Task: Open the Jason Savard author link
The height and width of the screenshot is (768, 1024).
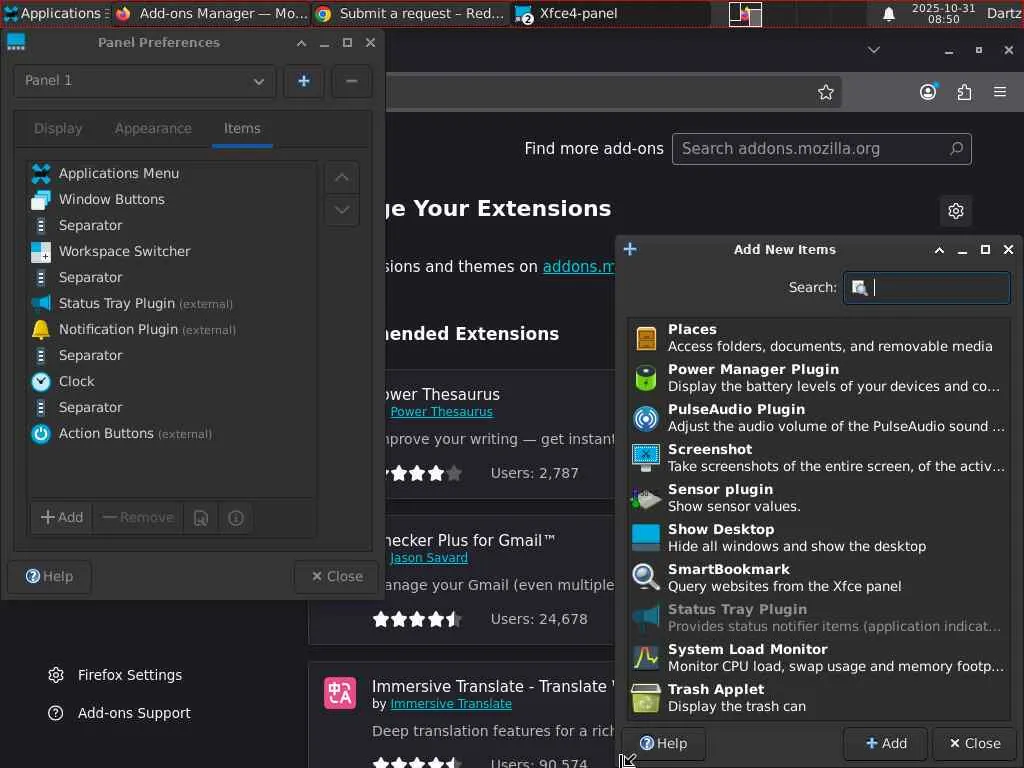Action: pos(429,558)
